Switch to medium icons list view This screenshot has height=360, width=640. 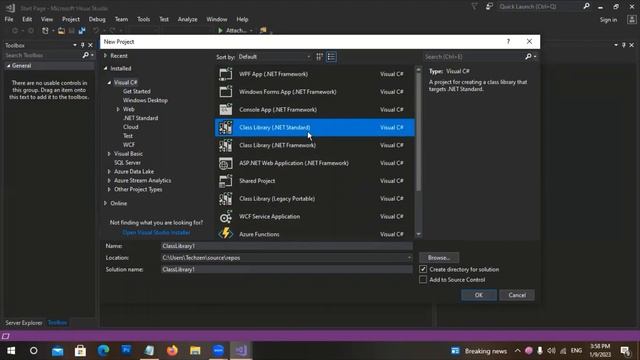331,57
